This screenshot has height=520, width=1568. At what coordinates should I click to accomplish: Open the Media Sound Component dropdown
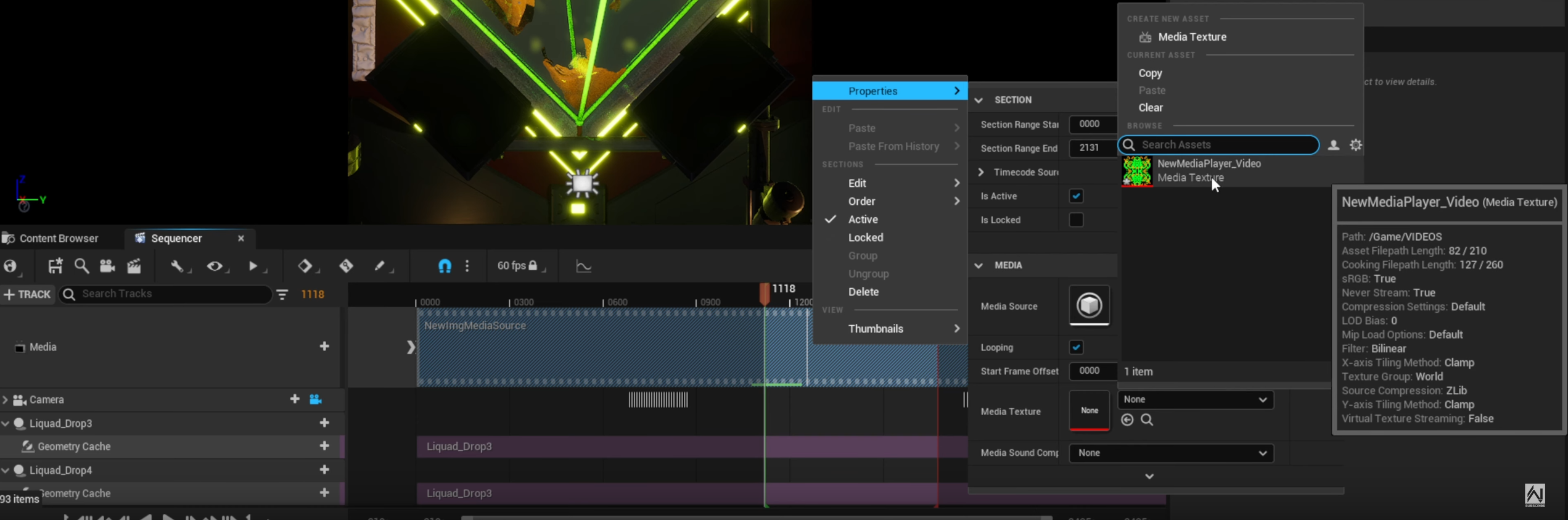1170,453
